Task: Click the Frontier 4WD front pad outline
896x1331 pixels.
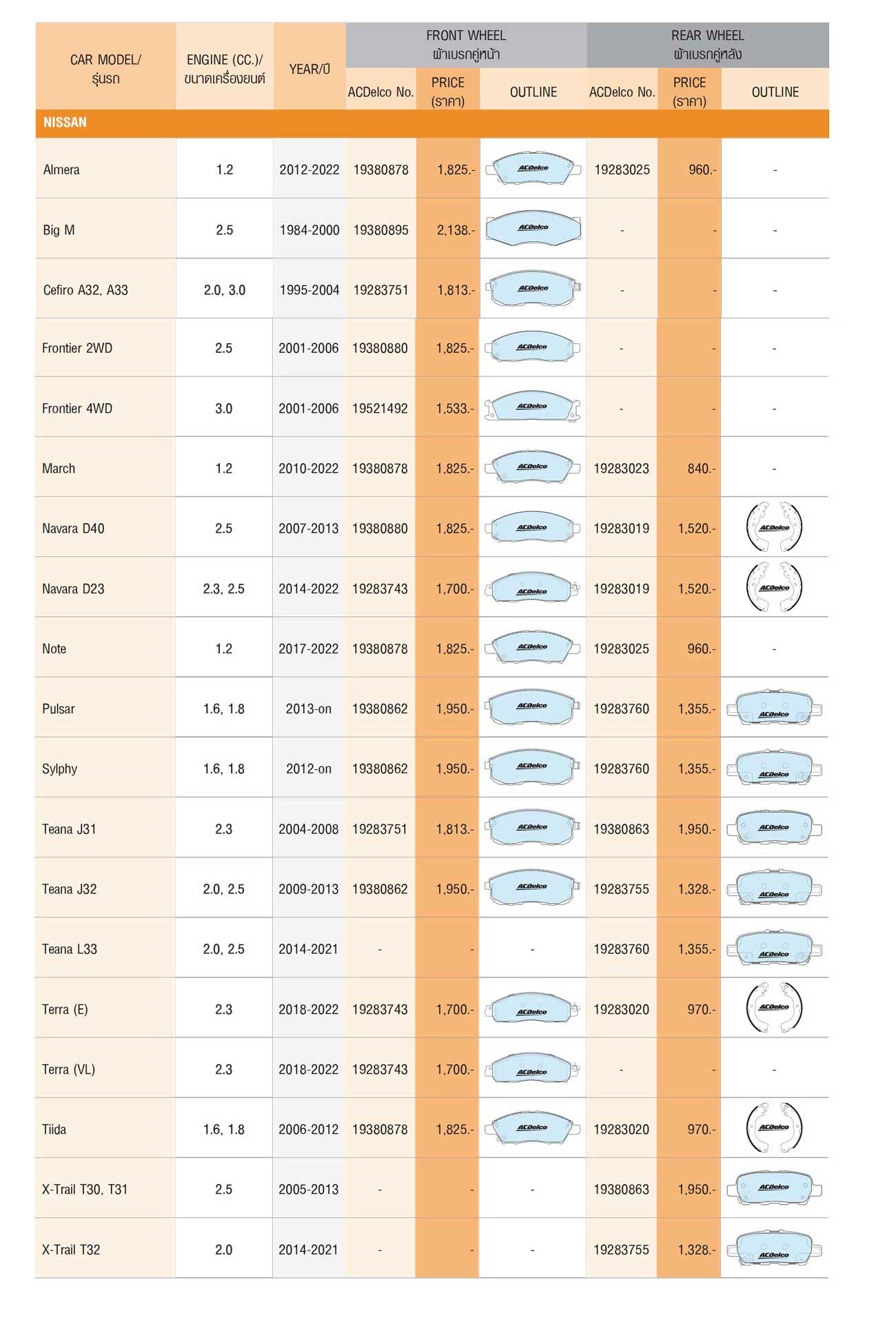Action: (x=532, y=407)
